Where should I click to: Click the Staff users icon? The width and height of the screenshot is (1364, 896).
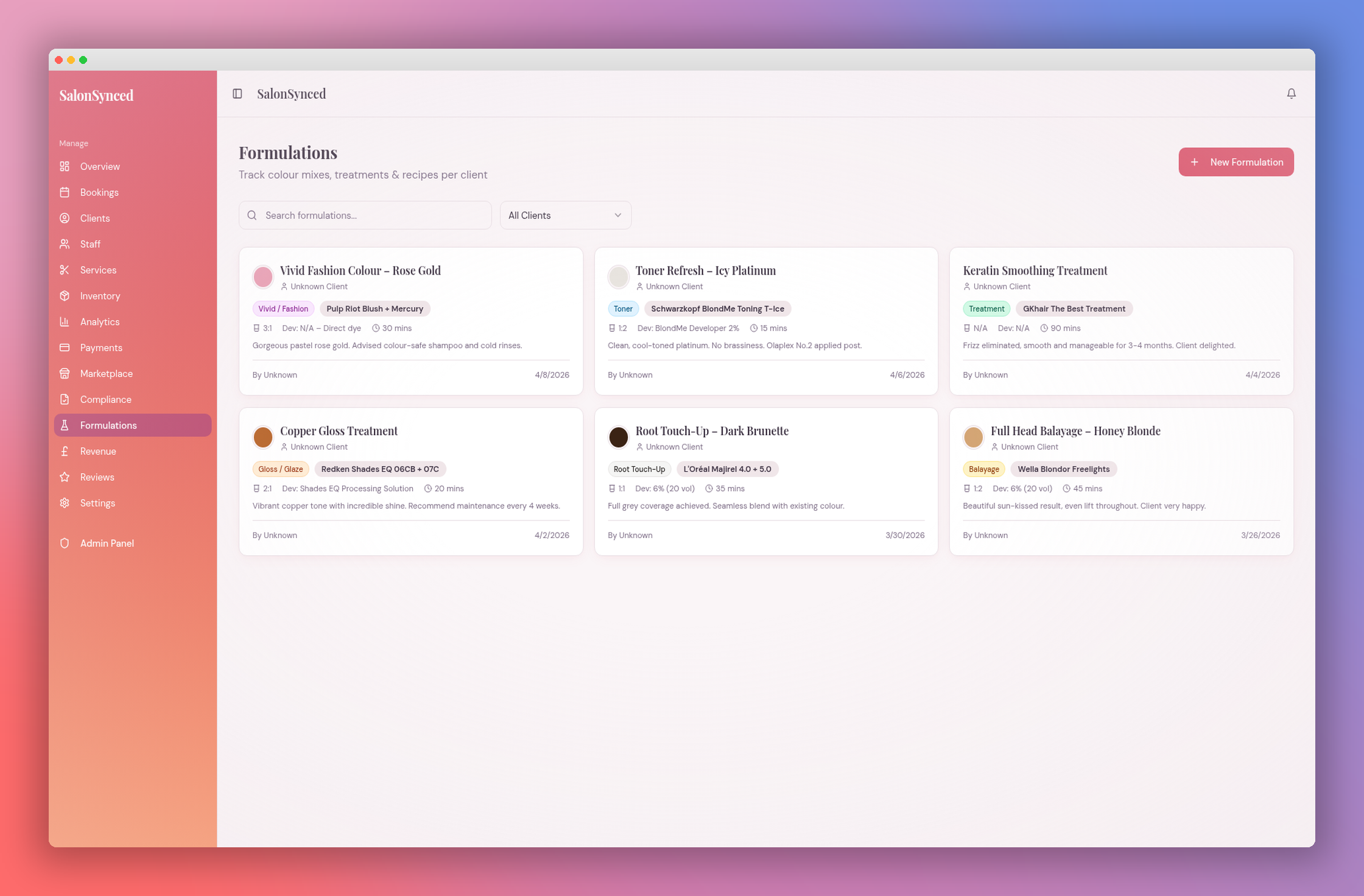[65, 244]
